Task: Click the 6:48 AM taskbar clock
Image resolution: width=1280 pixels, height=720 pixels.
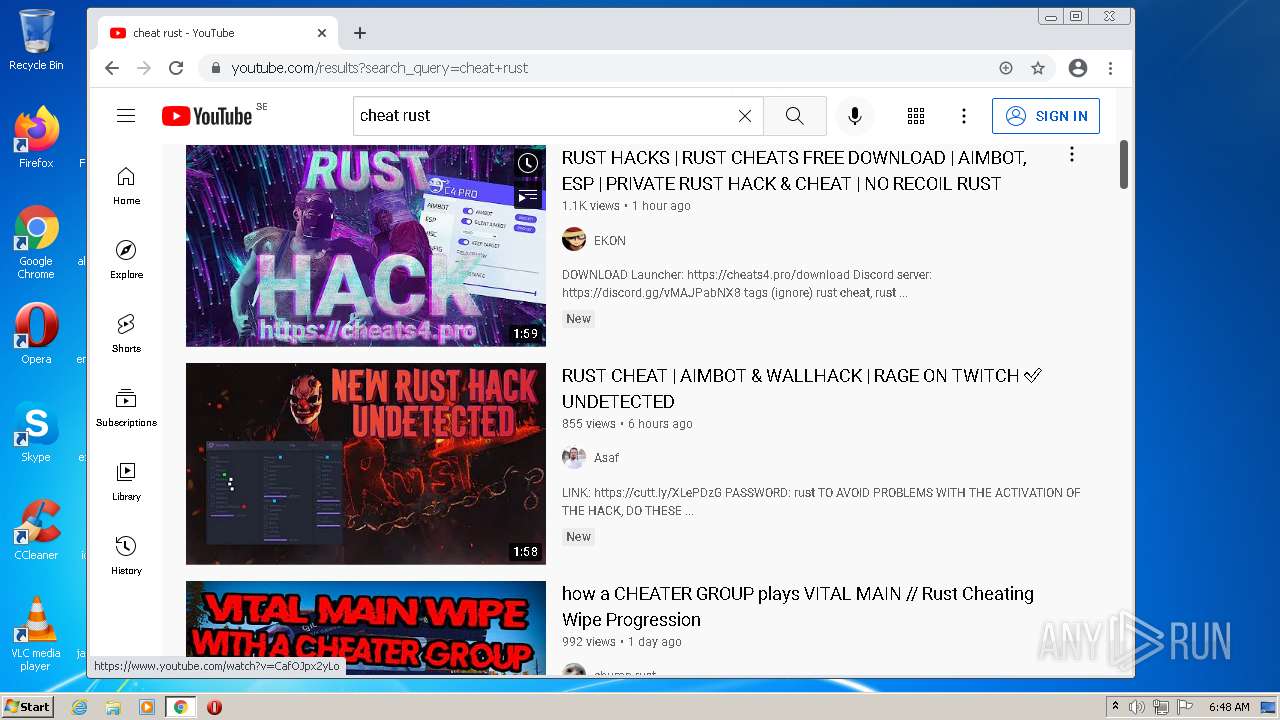Action: [x=1229, y=707]
